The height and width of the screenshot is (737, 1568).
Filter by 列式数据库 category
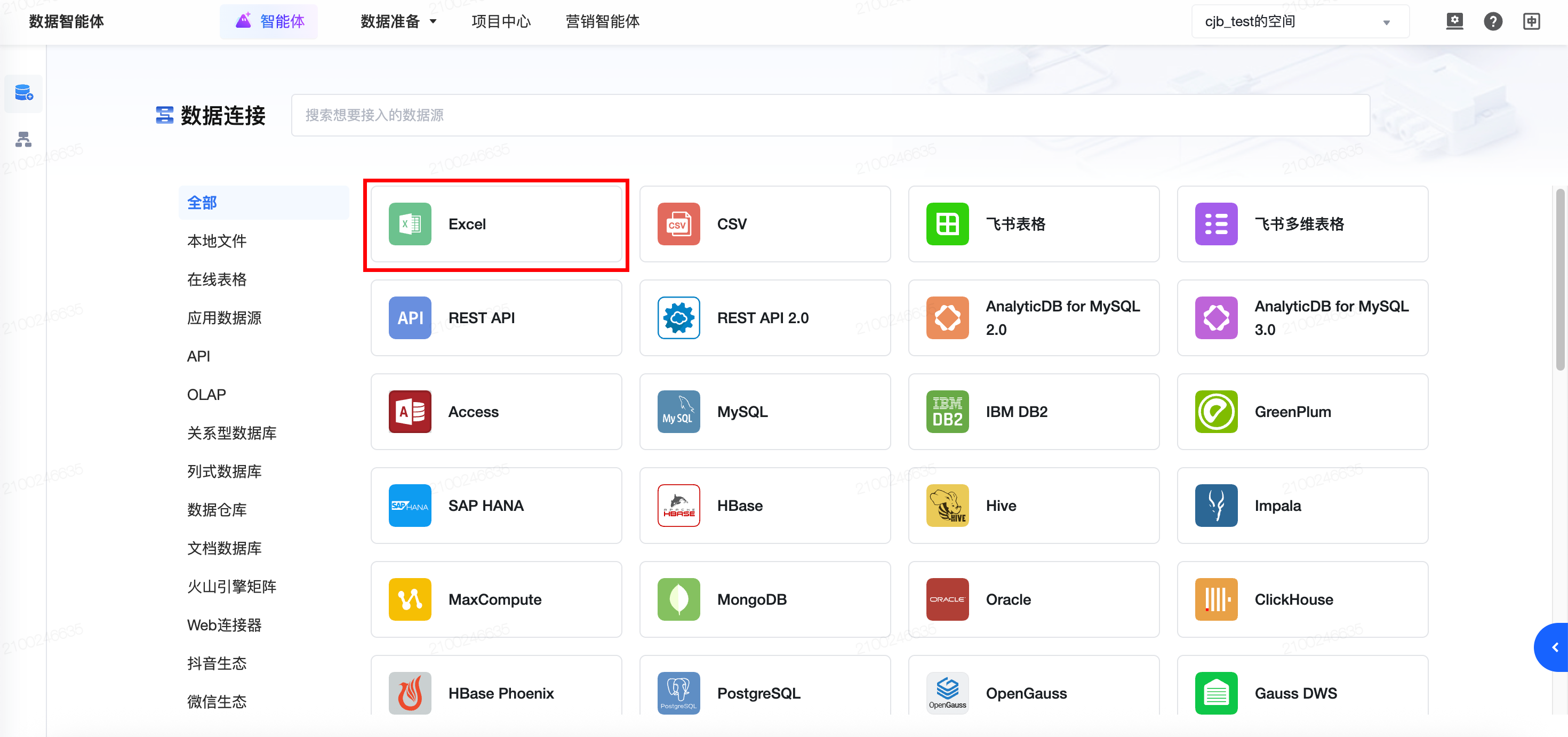224,471
